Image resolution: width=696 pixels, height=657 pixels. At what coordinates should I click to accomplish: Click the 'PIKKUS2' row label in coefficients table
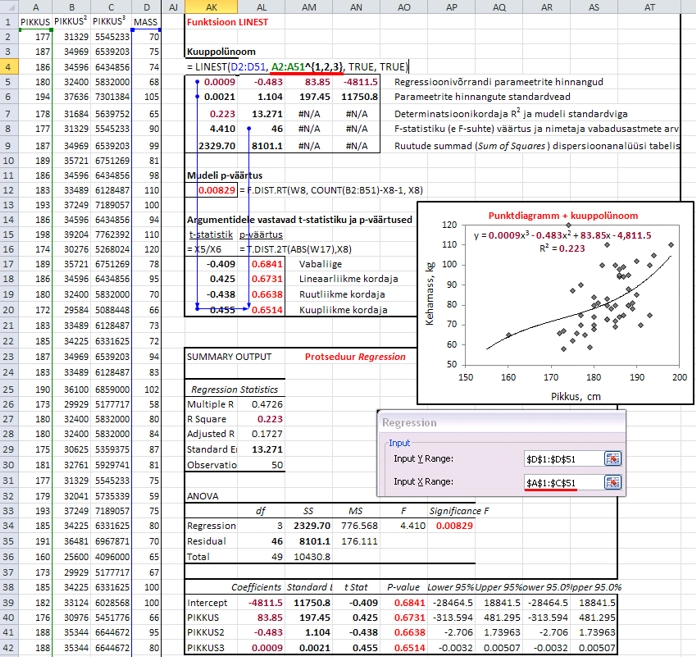pyautogui.click(x=206, y=632)
